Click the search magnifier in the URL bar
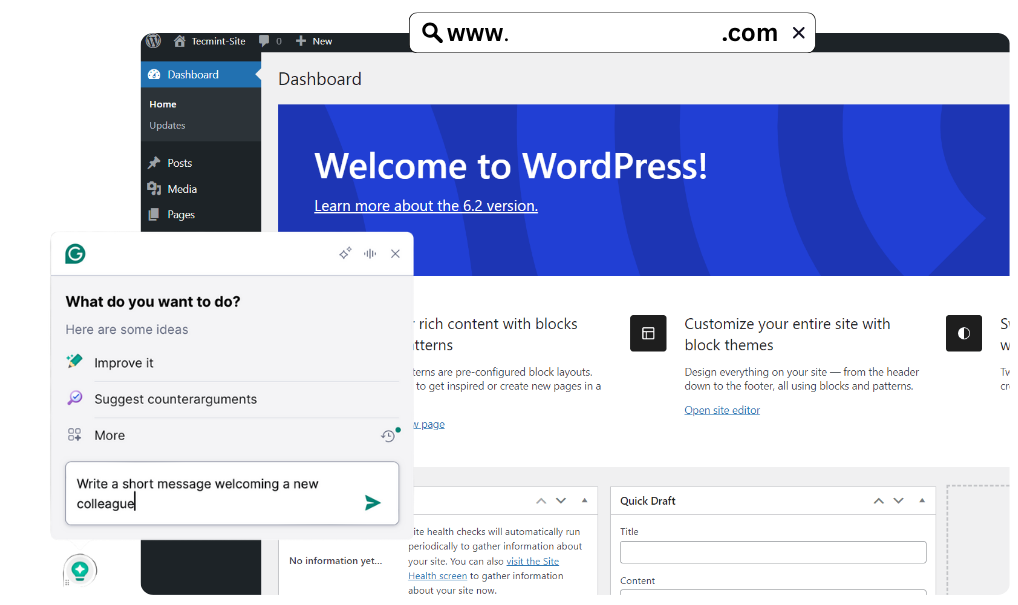 pyautogui.click(x=432, y=32)
